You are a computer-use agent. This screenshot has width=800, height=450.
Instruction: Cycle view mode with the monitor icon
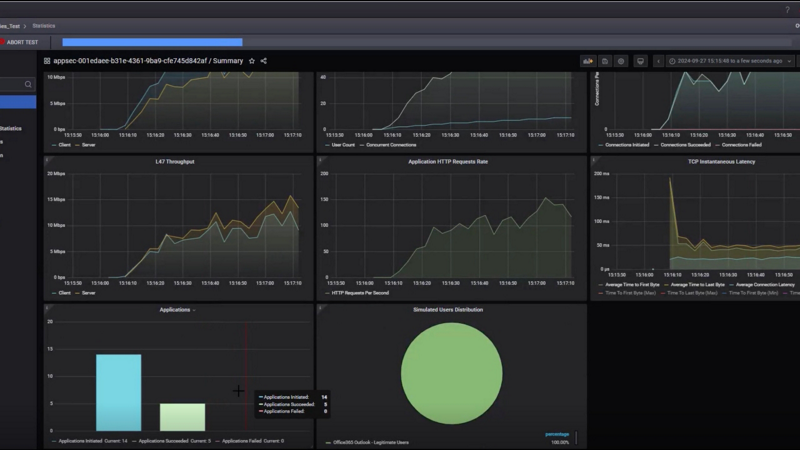click(640, 61)
